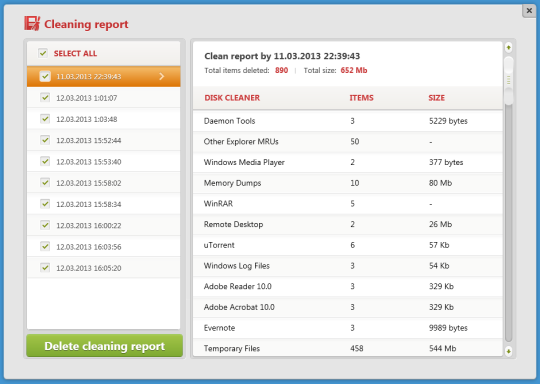The image size is (540, 384).
Task: Click the SELECT ALL label
Action: (x=75, y=53)
